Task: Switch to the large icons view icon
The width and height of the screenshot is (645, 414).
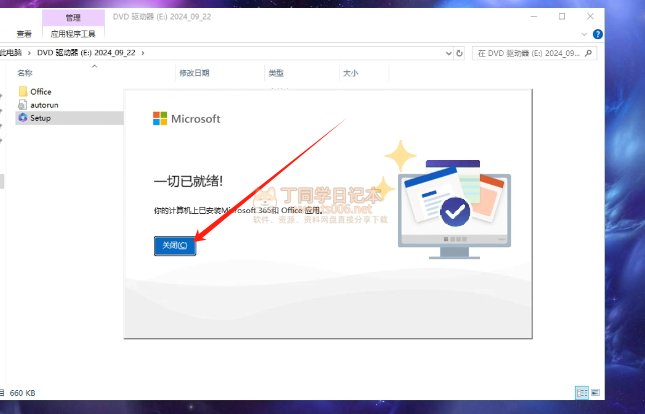Action: click(595, 393)
